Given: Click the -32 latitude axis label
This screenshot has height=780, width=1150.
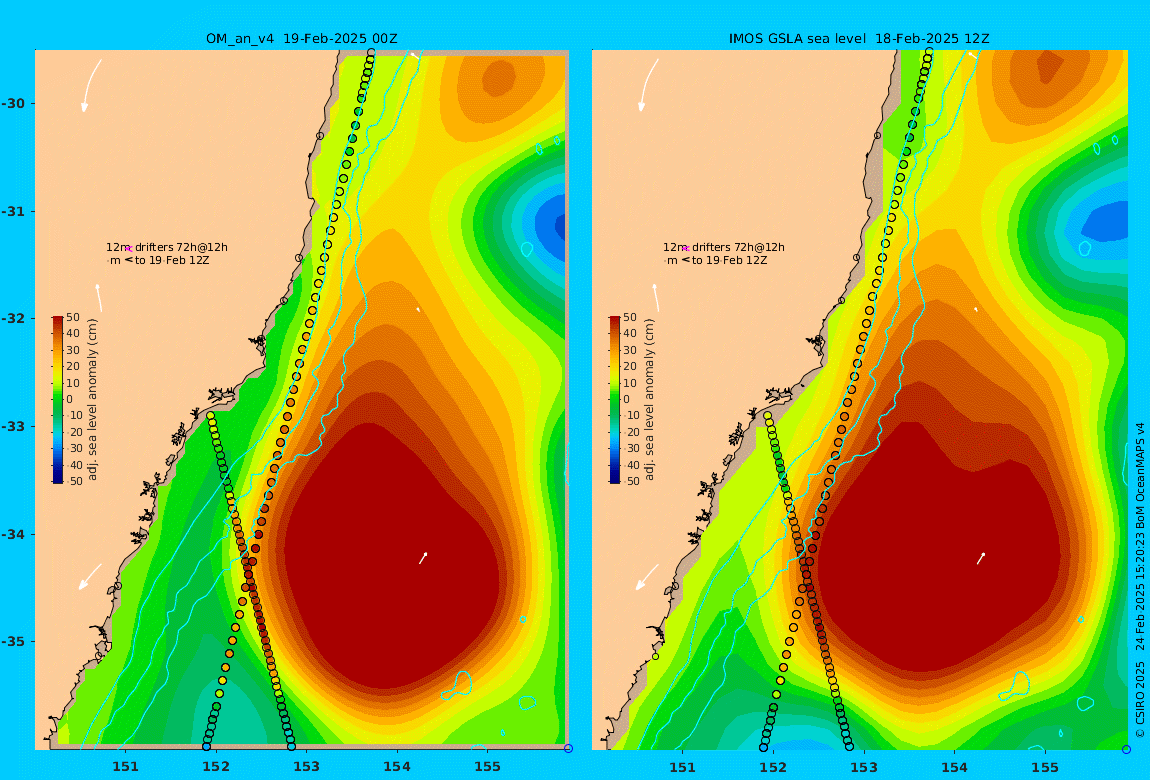Looking at the screenshot, I should point(13,318).
